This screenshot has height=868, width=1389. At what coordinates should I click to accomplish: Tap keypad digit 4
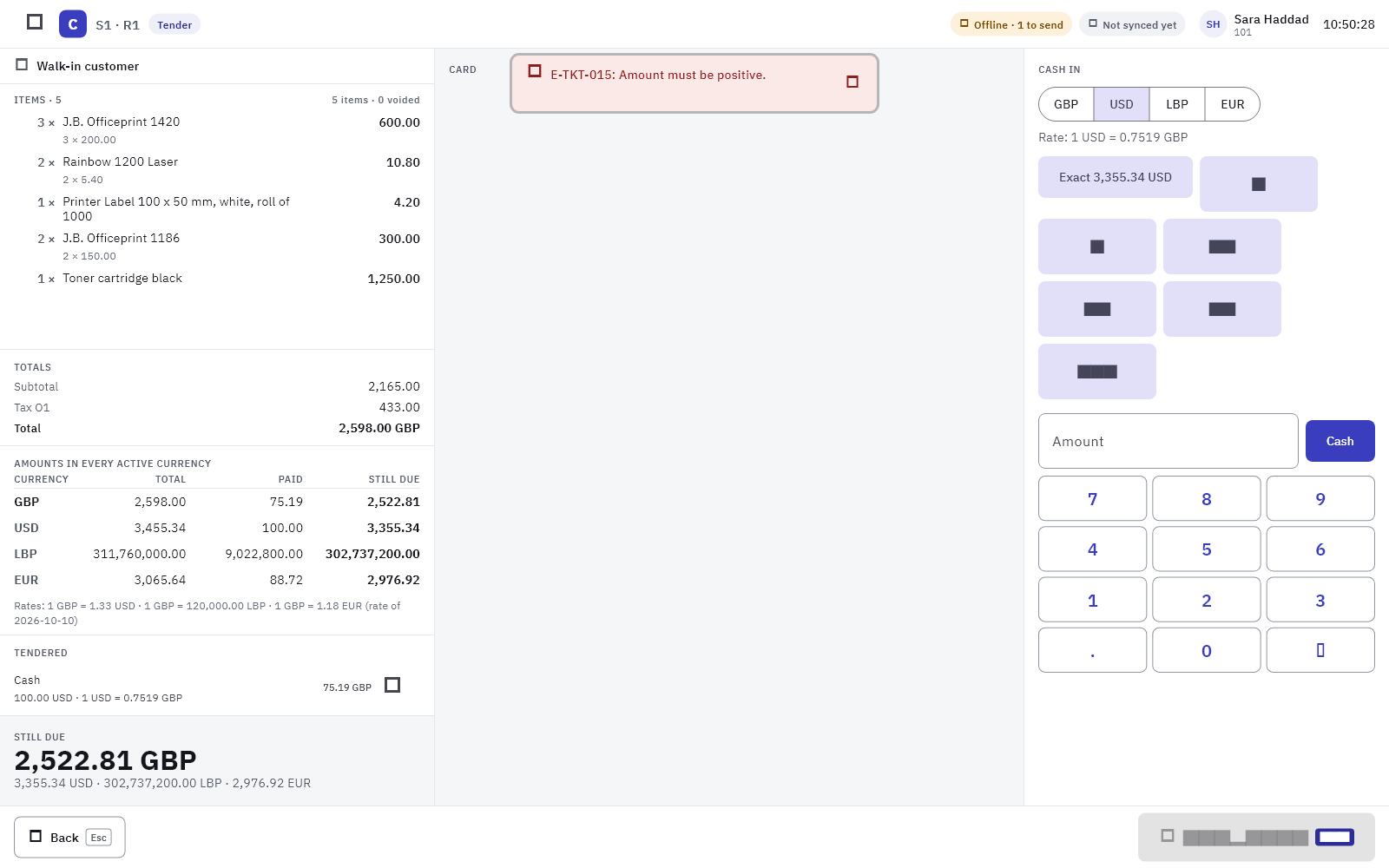click(x=1092, y=549)
